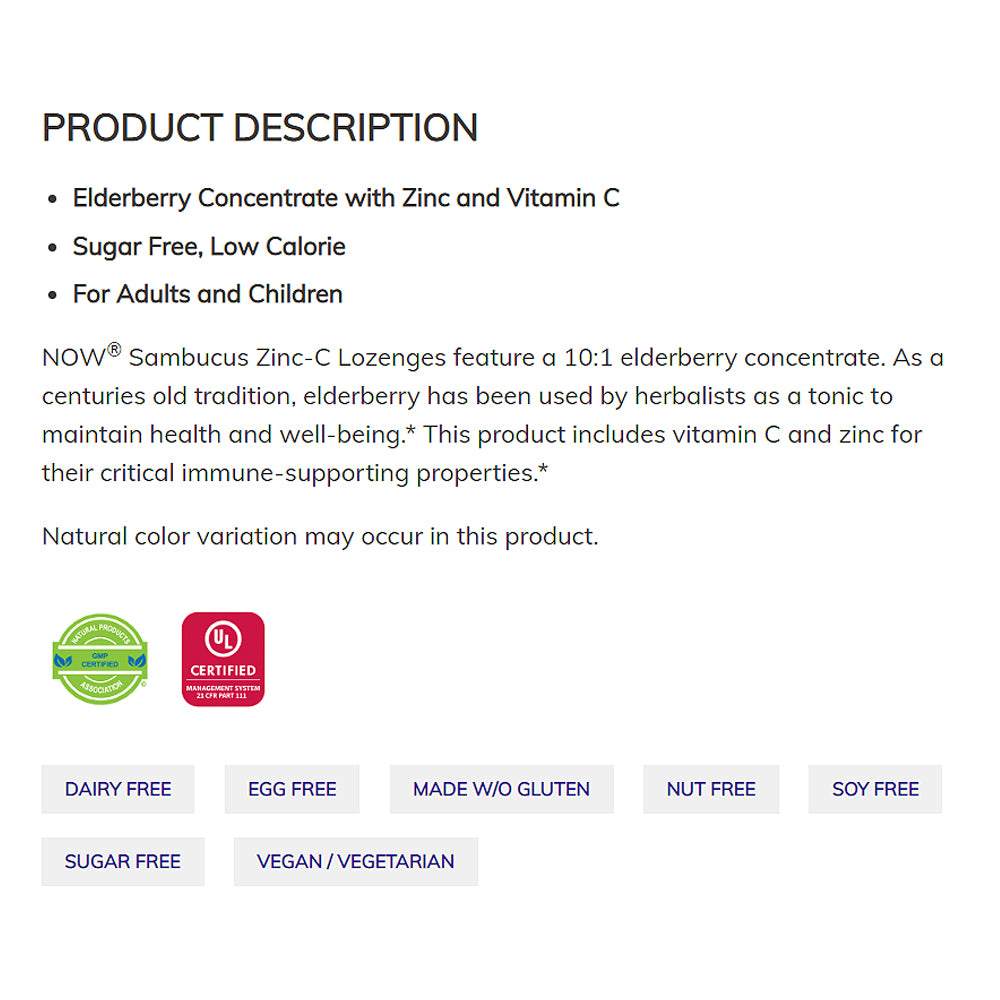
Task: Click "centuries old tradition" in the paragraph
Action: pos(167,396)
